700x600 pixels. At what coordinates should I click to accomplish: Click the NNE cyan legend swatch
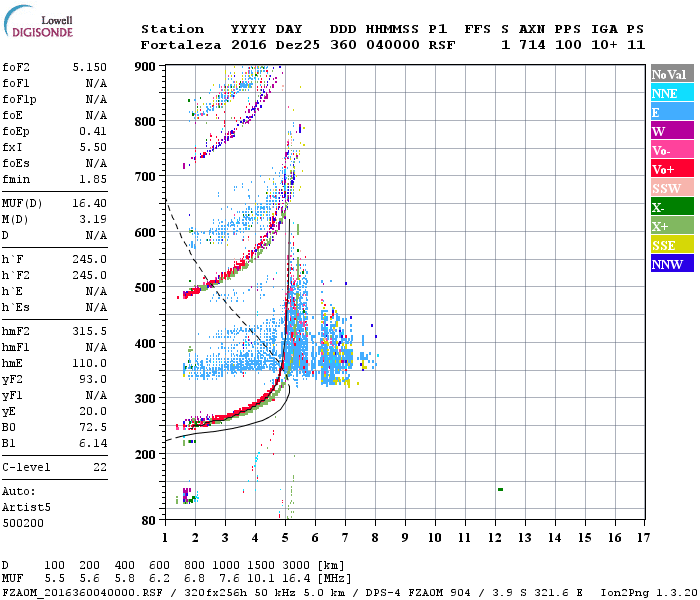pyautogui.click(x=672, y=93)
